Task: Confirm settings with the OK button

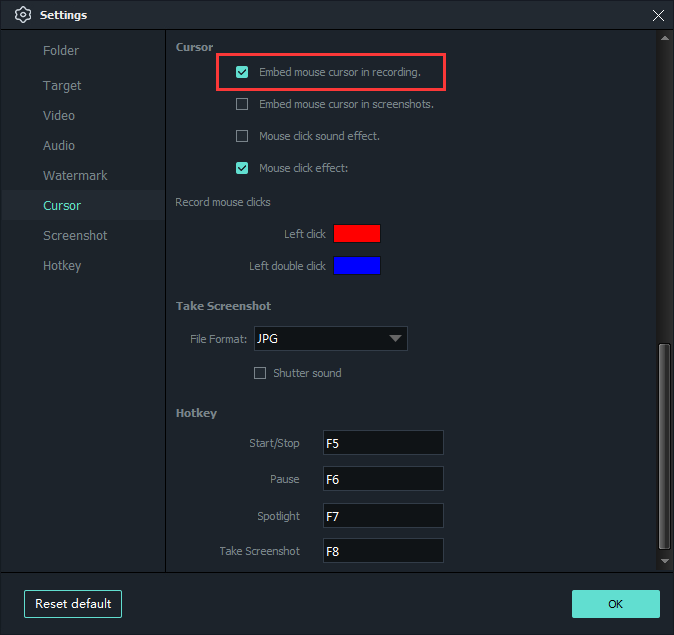Action: [615, 604]
